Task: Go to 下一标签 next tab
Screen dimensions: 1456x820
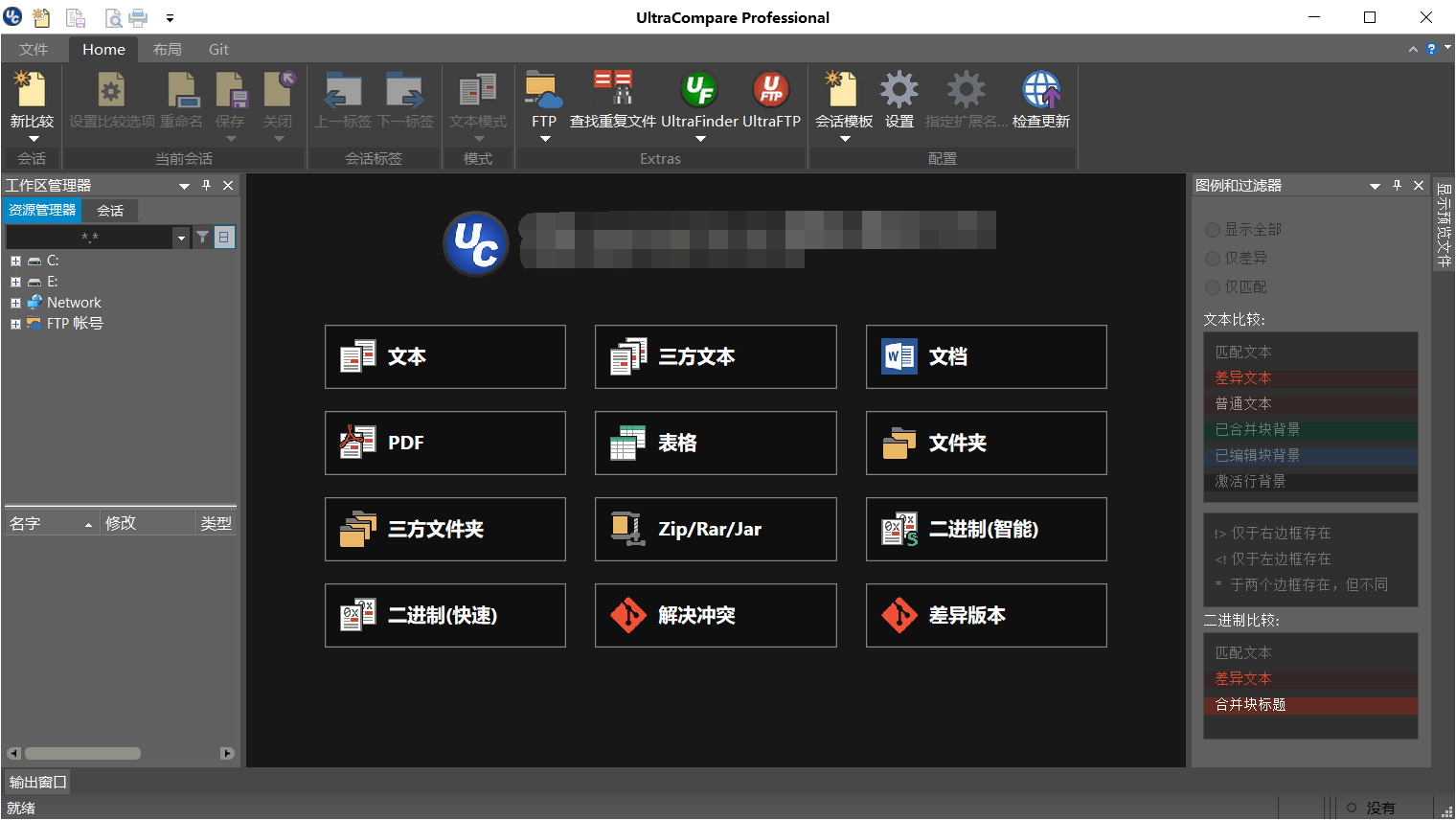Action: click(x=405, y=90)
